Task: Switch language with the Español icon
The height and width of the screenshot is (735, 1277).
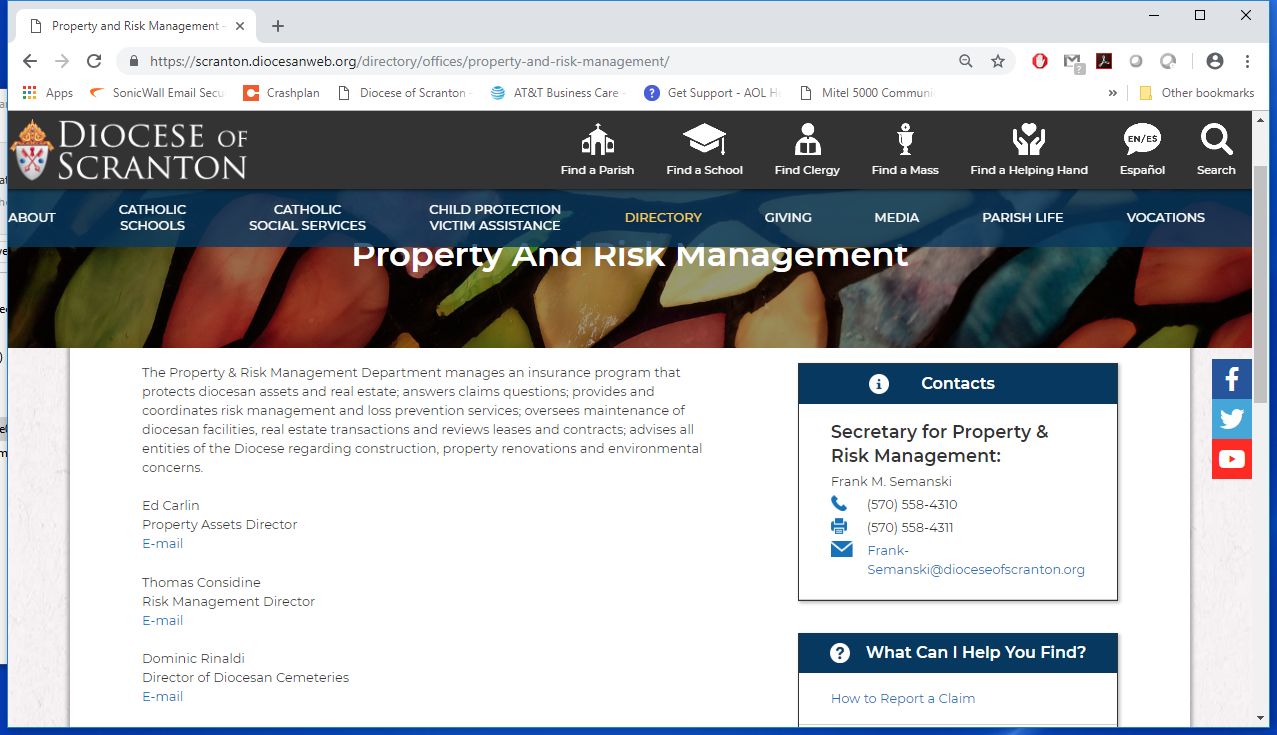Action: point(1142,140)
